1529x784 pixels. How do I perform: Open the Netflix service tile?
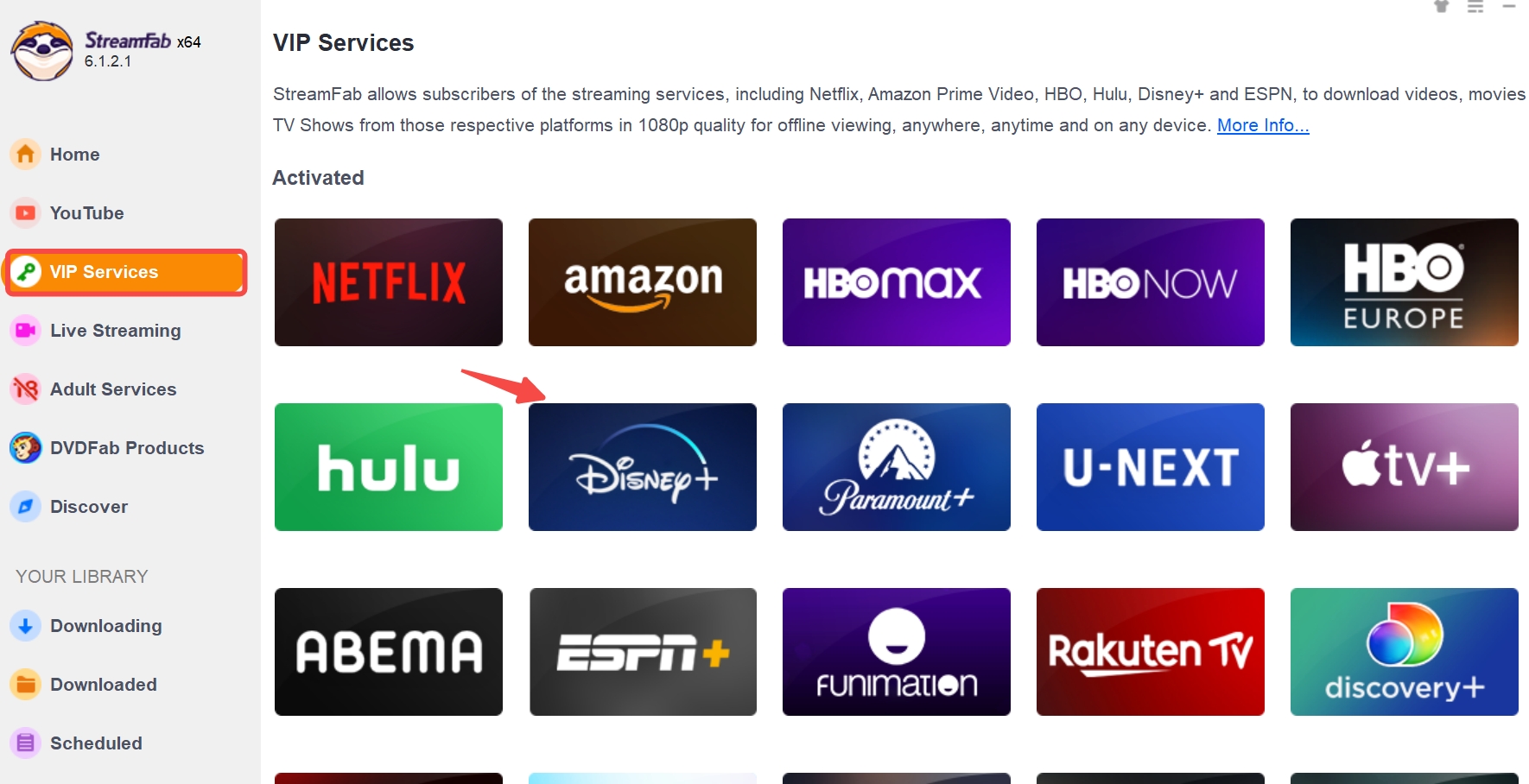click(389, 282)
